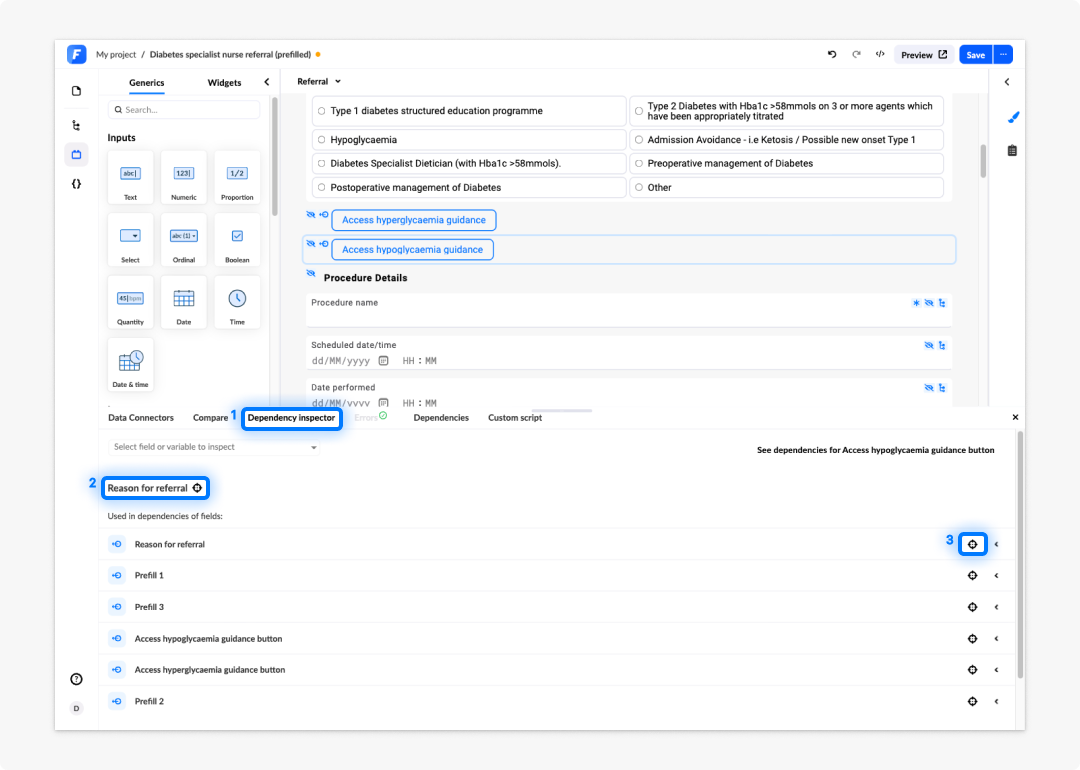Click the undo arrow icon

(x=832, y=54)
